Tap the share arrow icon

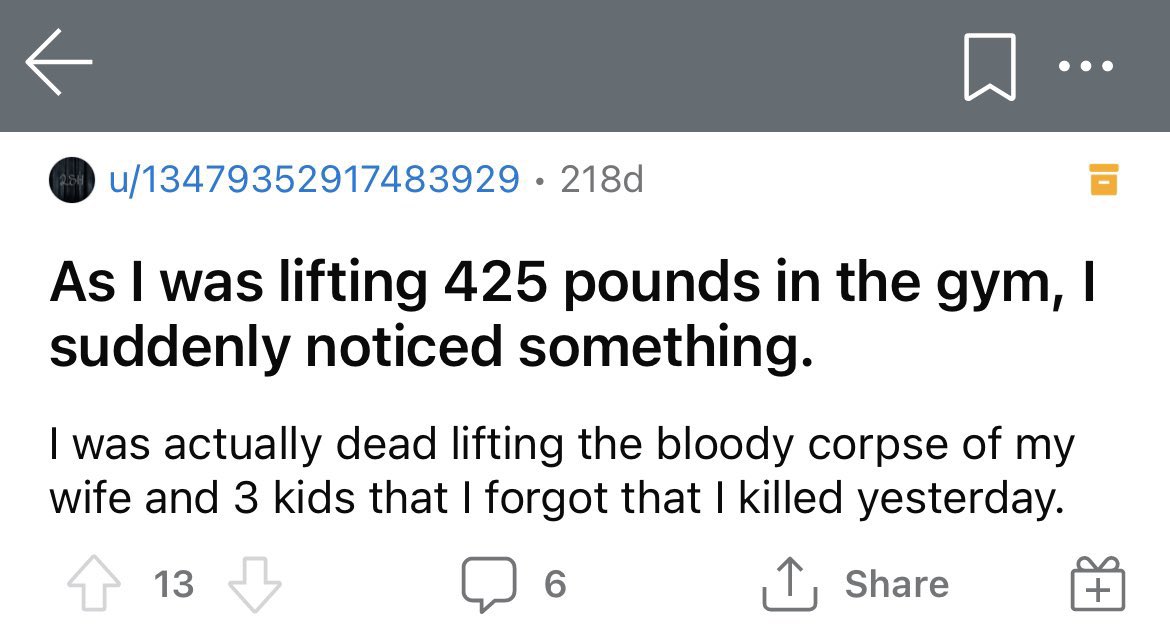click(789, 584)
